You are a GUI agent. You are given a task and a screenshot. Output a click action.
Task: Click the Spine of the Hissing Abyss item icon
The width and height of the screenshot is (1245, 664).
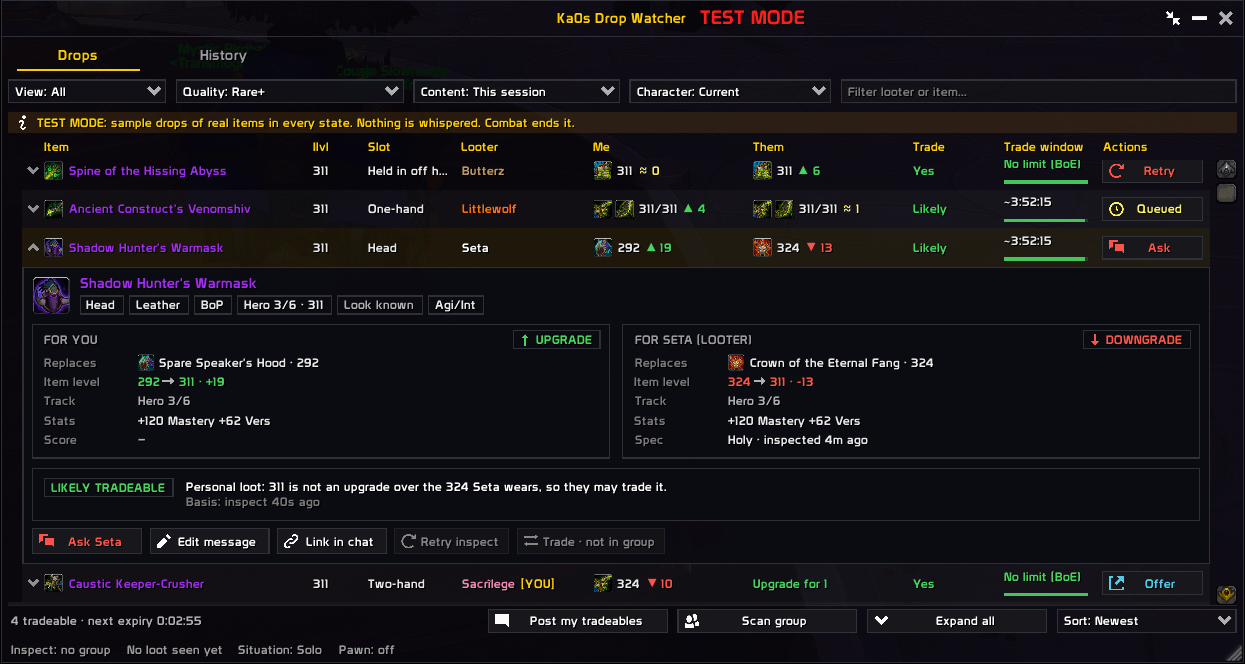coord(54,171)
